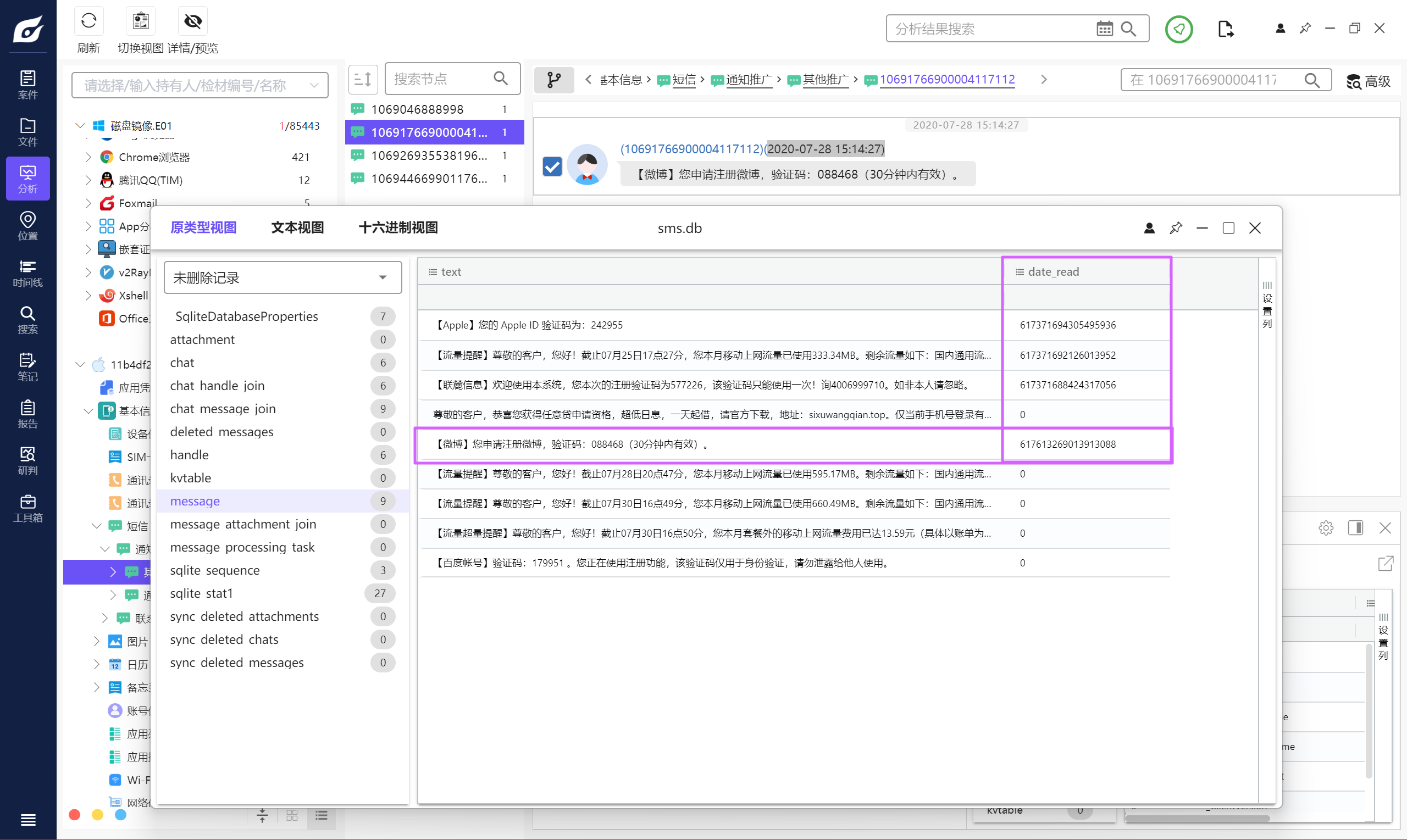The width and height of the screenshot is (1407, 840).
Task: Select the sqlite stat1 table
Action: (282, 593)
